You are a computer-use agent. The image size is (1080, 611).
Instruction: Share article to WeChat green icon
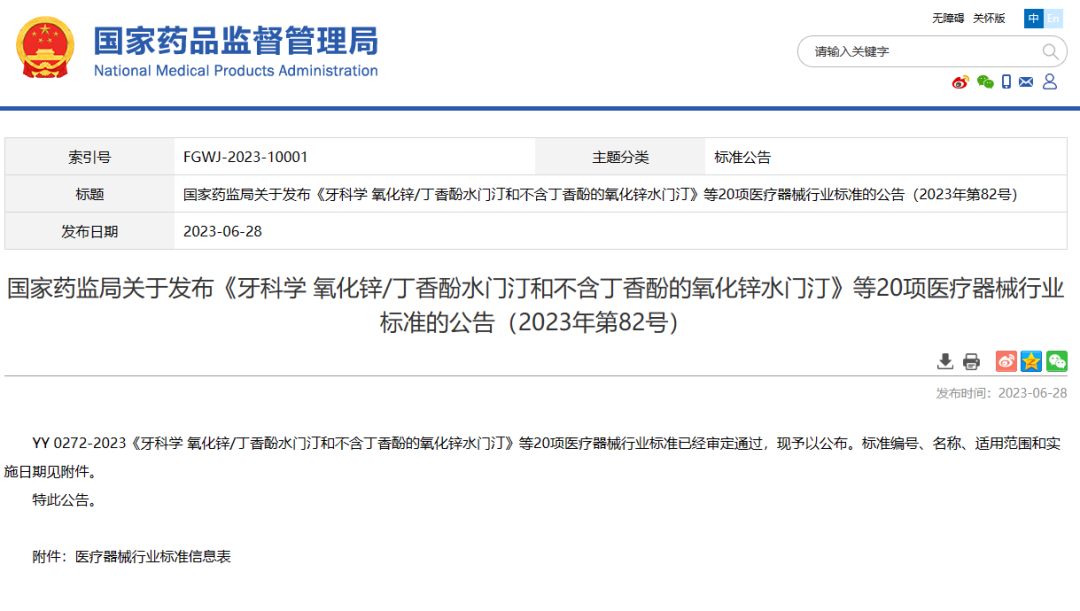point(1057,362)
